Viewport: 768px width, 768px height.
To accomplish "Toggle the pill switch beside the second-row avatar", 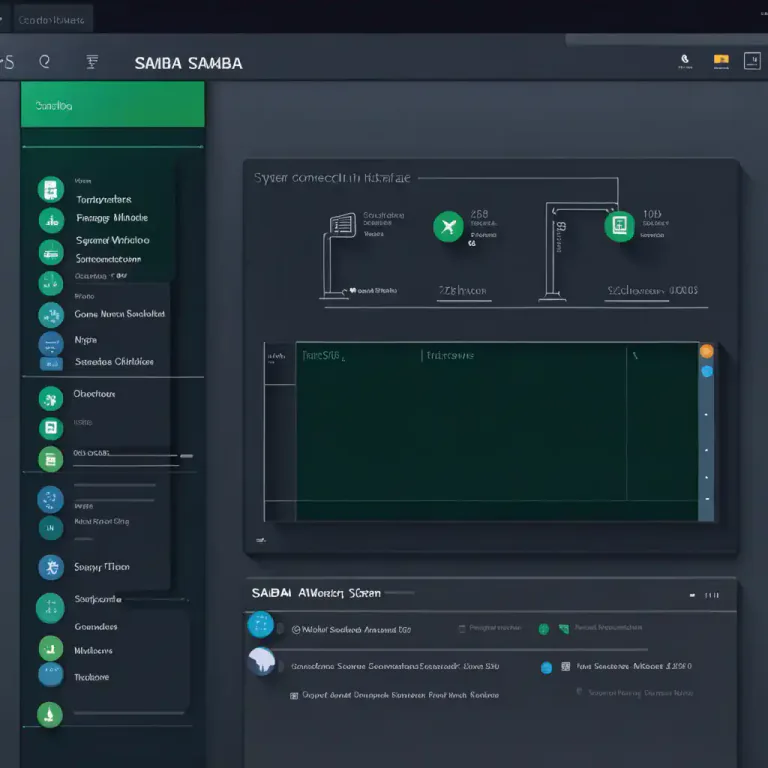I will click(x=281, y=666).
